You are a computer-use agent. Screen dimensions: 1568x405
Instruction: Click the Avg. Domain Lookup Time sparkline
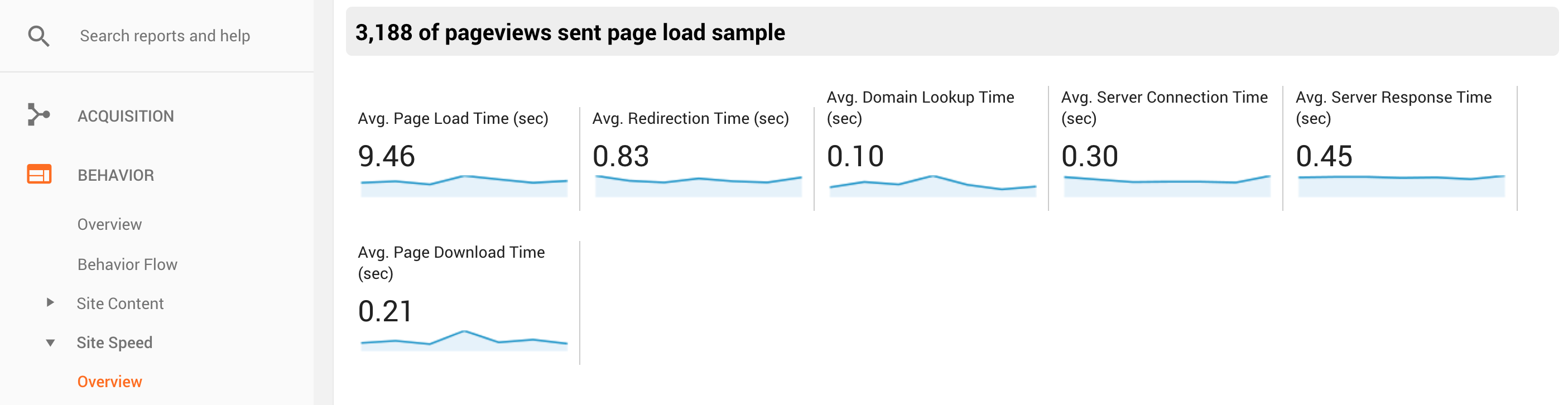pos(932,186)
